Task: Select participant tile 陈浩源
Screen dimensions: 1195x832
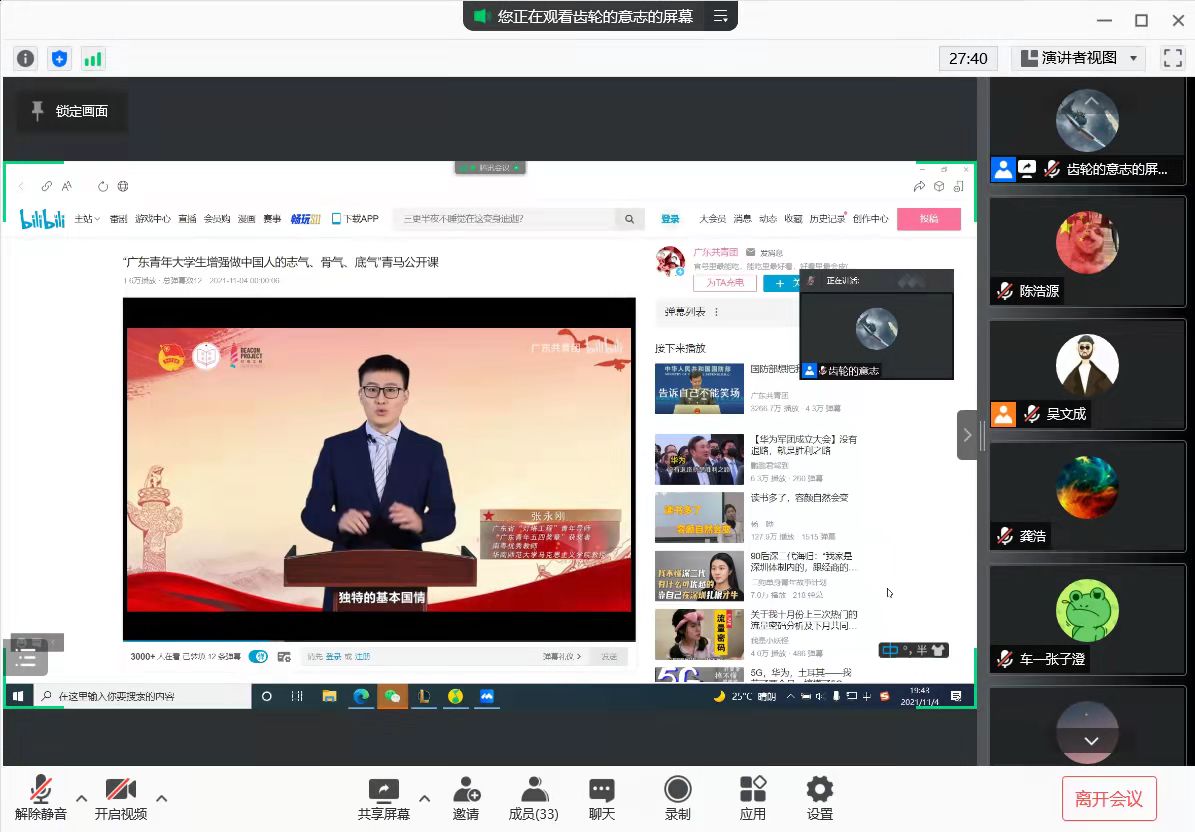Action: (x=1087, y=252)
